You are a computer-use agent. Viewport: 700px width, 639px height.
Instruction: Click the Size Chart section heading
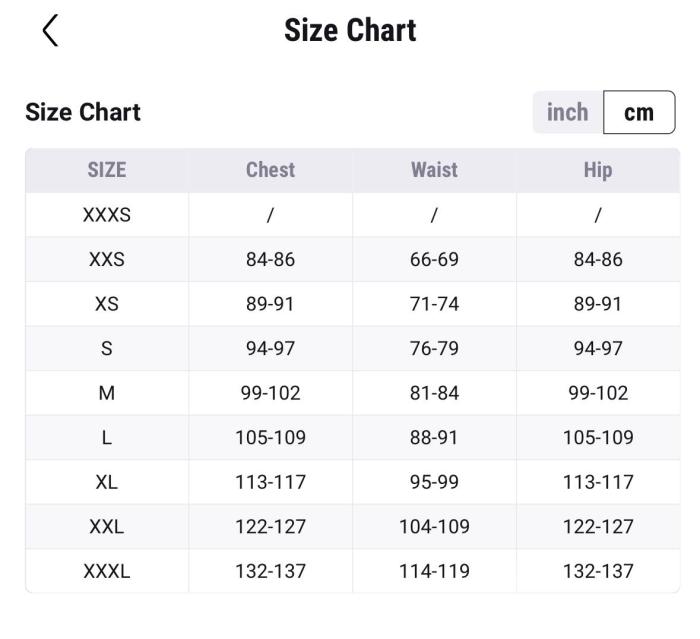83,112
